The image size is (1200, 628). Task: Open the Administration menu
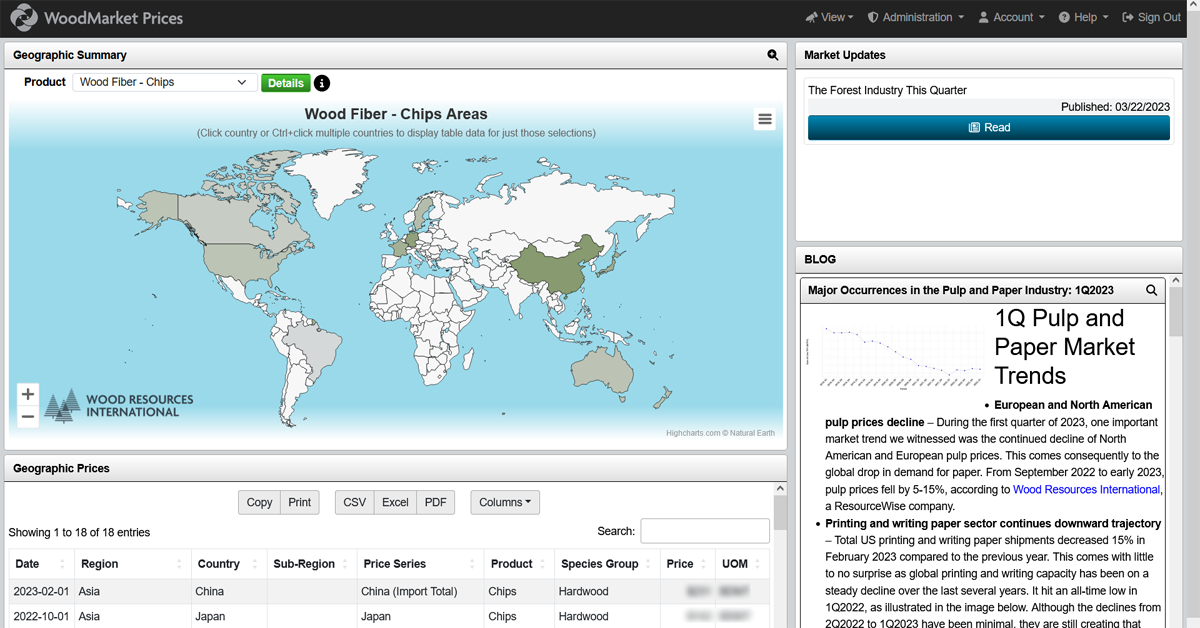(x=916, y=17)
